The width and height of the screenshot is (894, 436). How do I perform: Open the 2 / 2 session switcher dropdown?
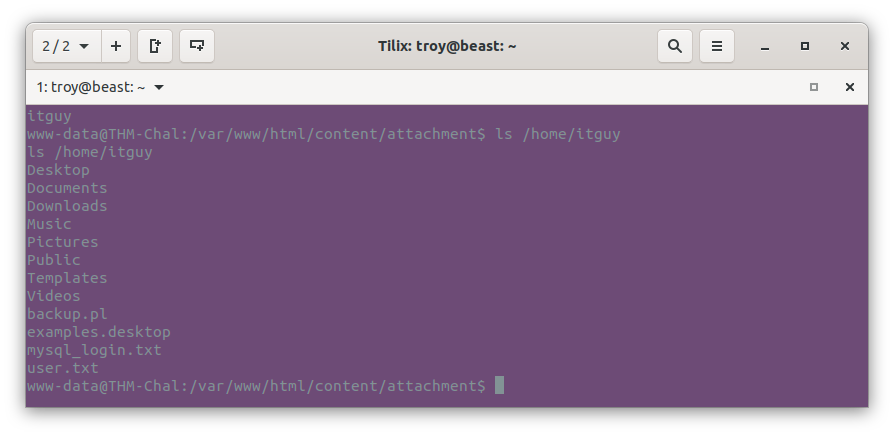tap(67, 46)
